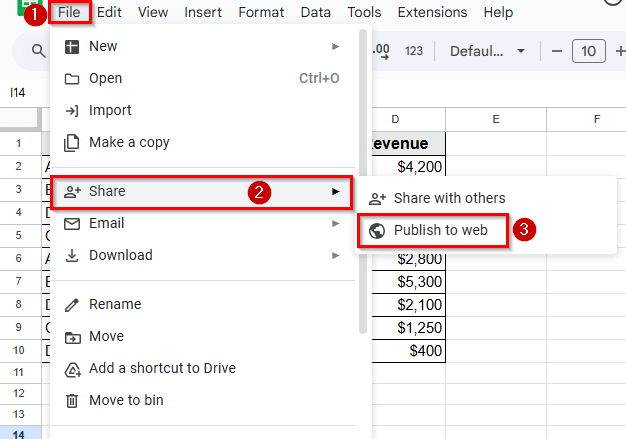Click the Email envelope icon

[x=72, y=224]
